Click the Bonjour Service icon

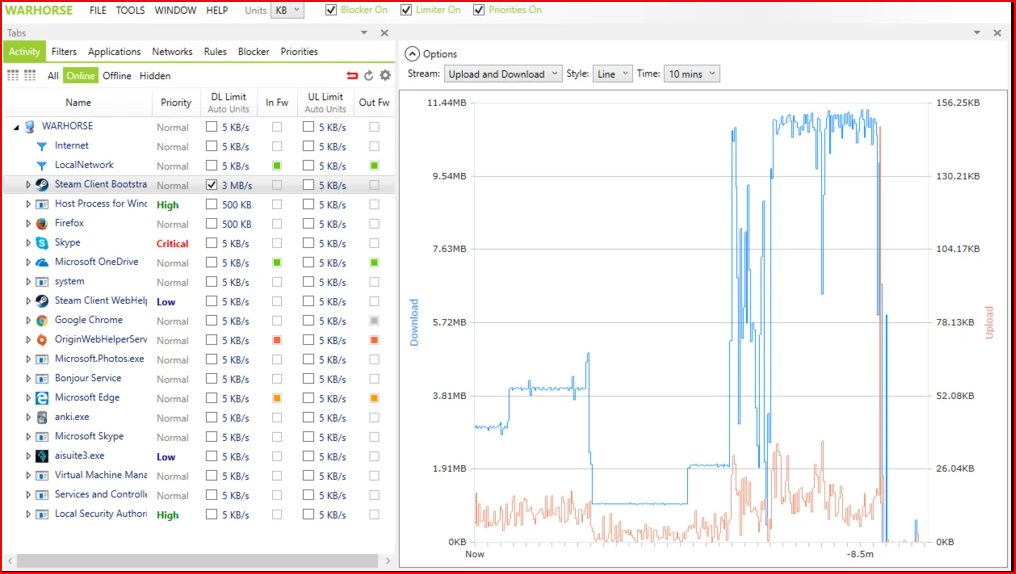coord(42,378)
